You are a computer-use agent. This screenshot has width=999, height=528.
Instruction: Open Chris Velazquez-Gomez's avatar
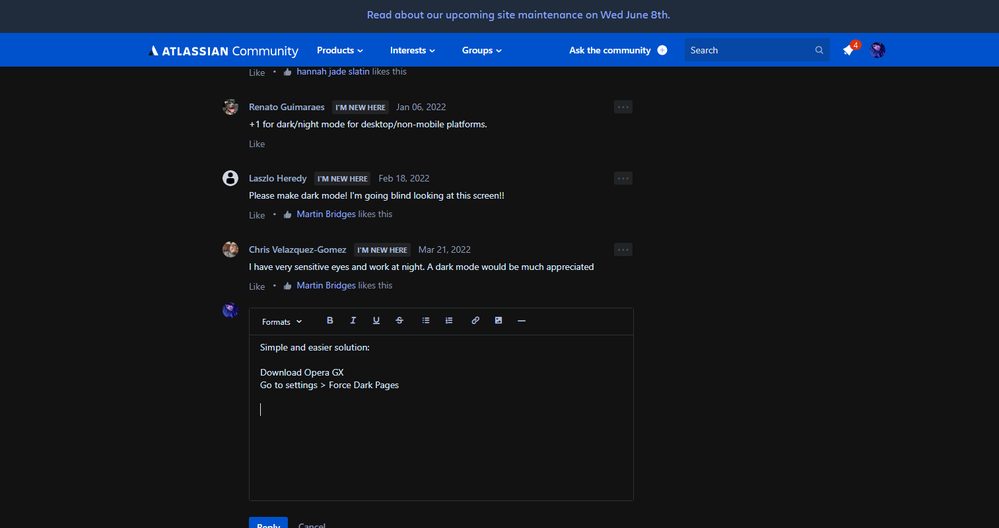230,250
